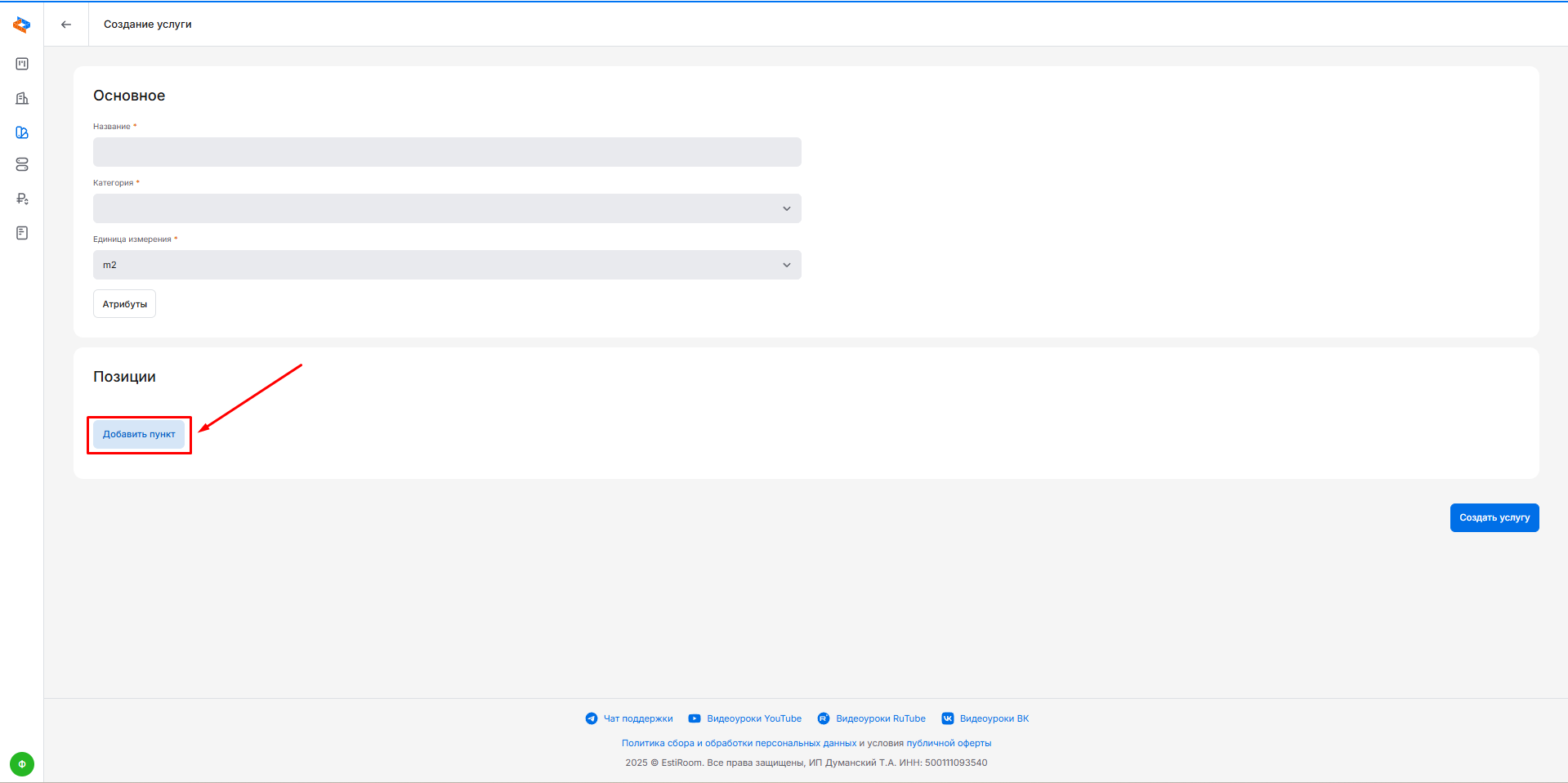Expand the Категория dropdown
Viewport: 1568px width, 783px height.
tap(447, 208)
